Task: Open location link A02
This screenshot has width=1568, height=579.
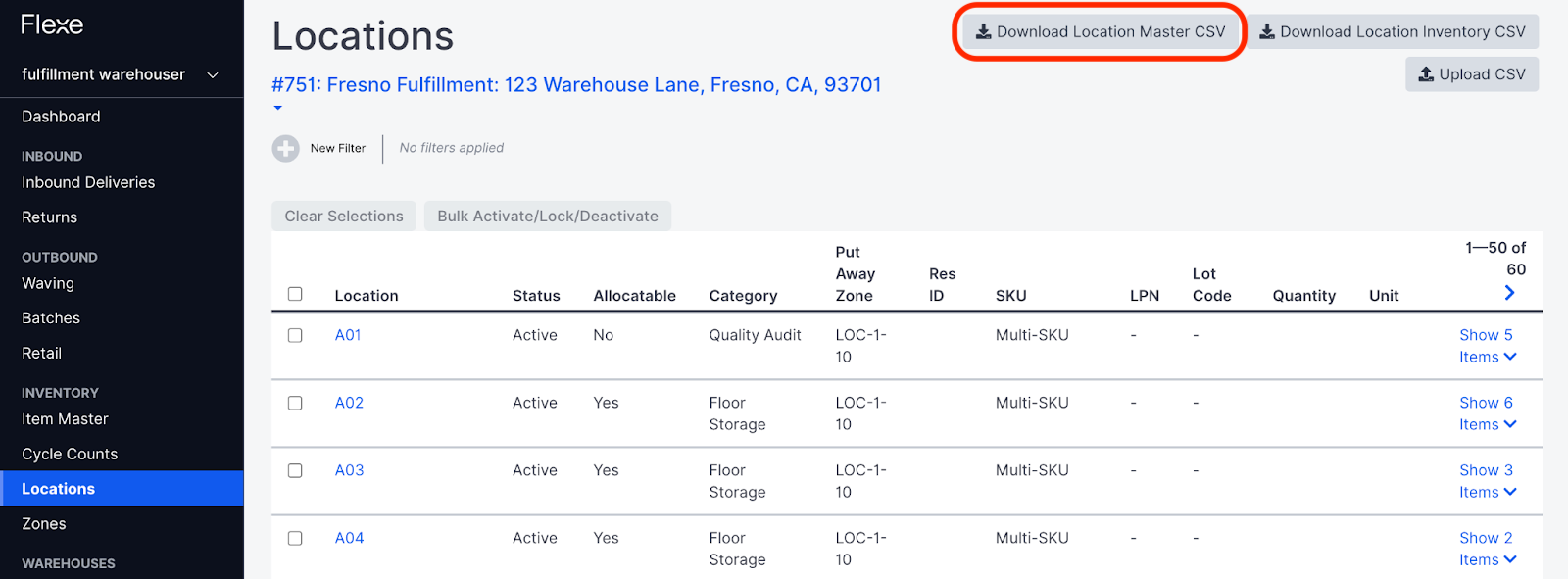Action: (349, 403)
